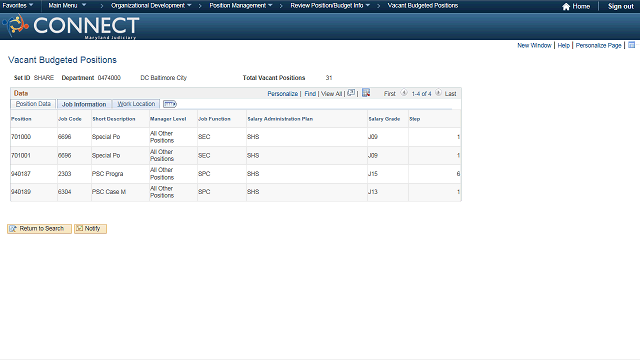Click department number 0474000
Screen dimensions: 640x360
click(x=109, y=78)
